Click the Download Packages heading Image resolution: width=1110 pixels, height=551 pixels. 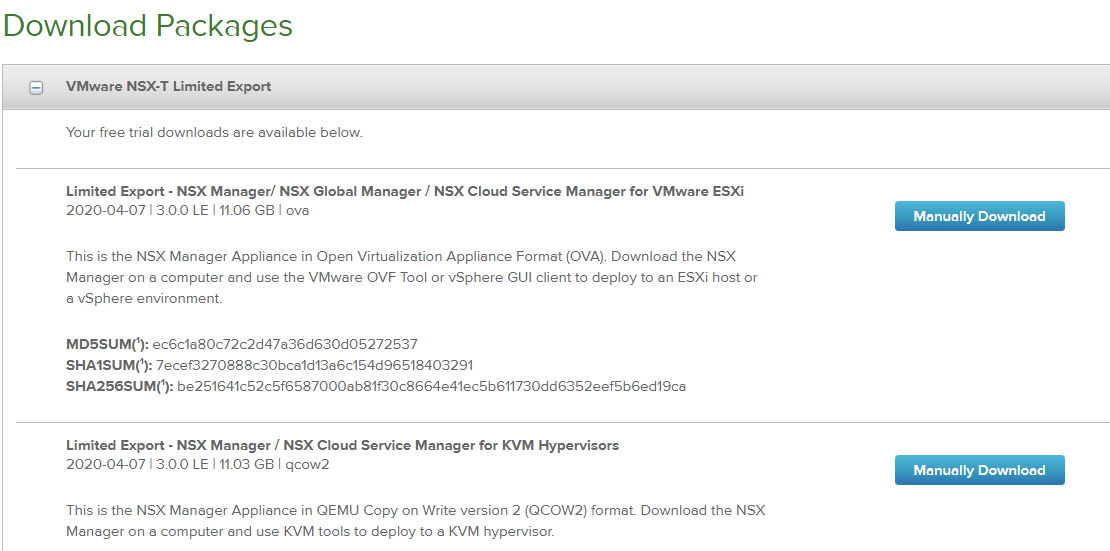147,25
